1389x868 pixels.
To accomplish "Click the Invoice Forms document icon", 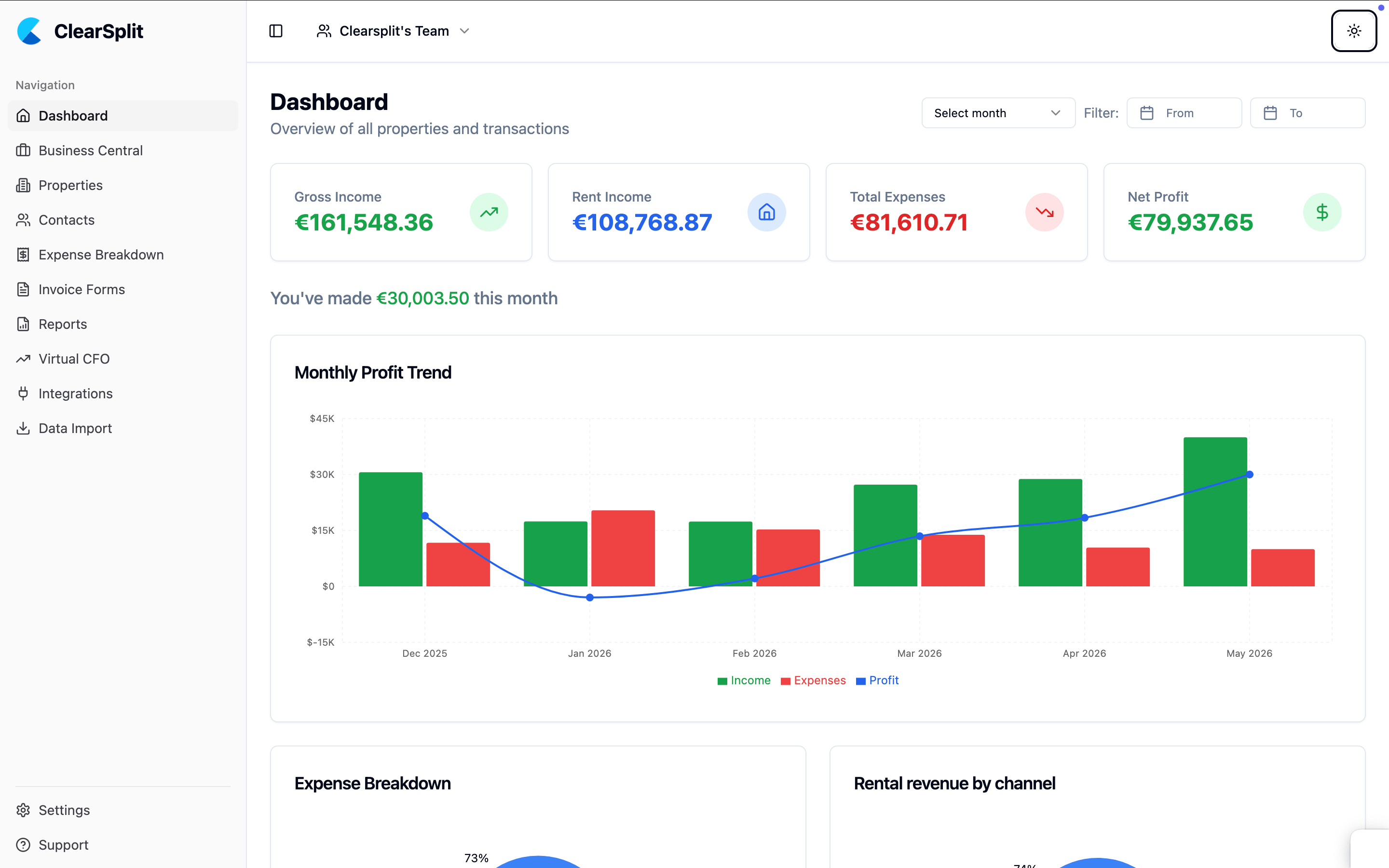I will tap(23, 289).
